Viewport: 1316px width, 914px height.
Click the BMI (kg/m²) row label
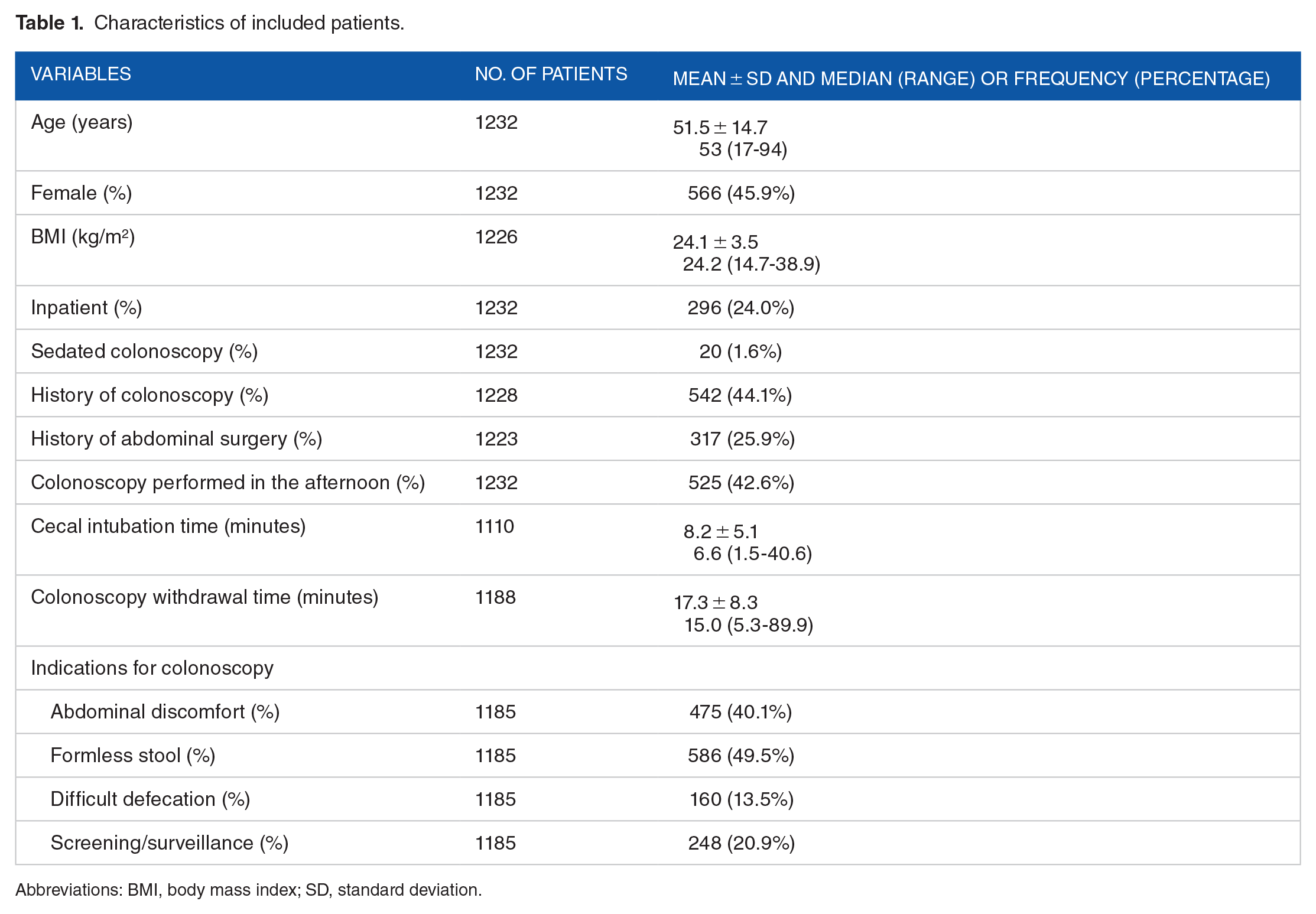tap(83, 237)
